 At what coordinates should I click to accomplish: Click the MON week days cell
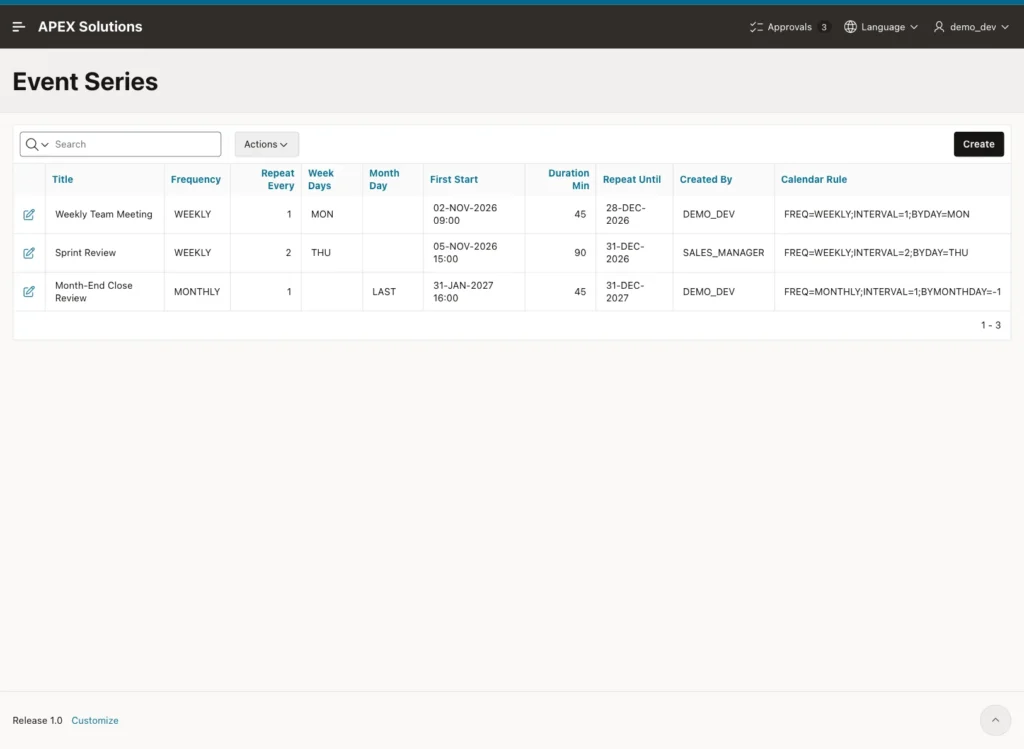[332, 214]
